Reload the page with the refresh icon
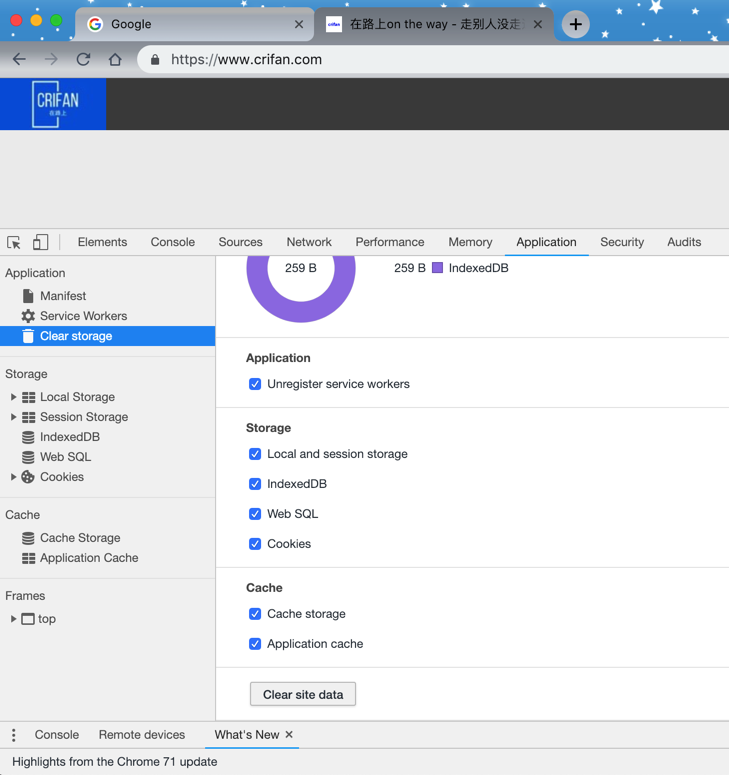Viewport: 729px width, 775px height. (83, 59)
